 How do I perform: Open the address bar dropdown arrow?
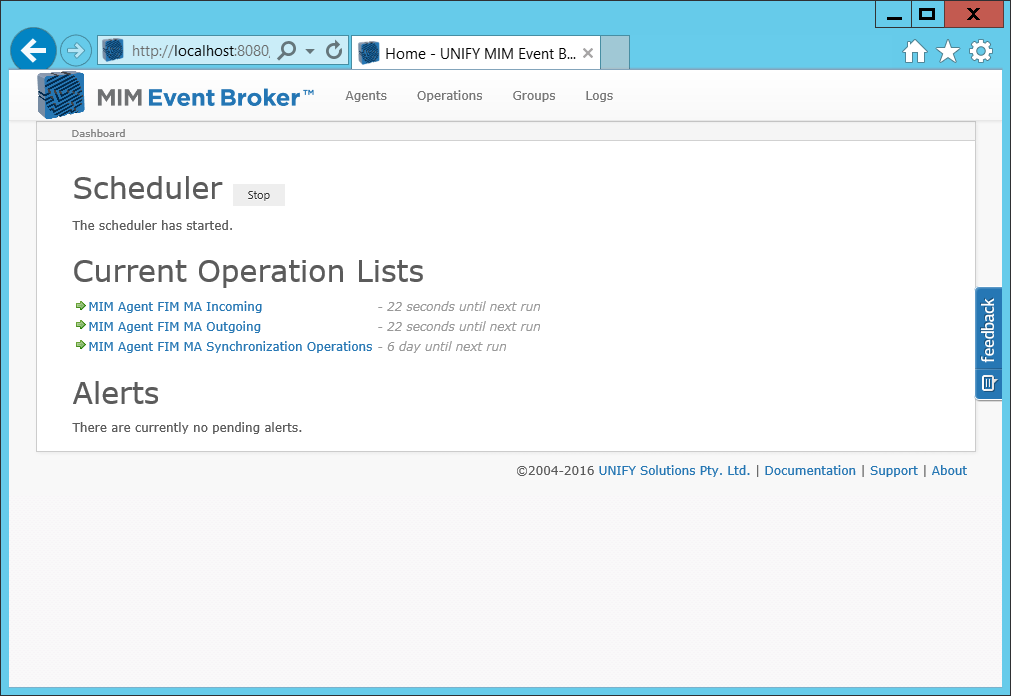point(310,51)
